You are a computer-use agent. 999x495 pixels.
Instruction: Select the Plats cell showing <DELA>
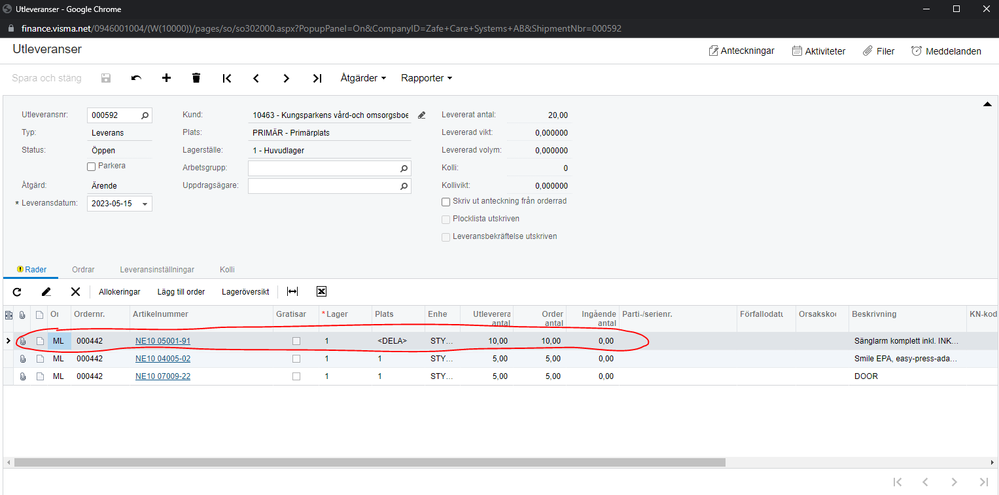(398, 341)
